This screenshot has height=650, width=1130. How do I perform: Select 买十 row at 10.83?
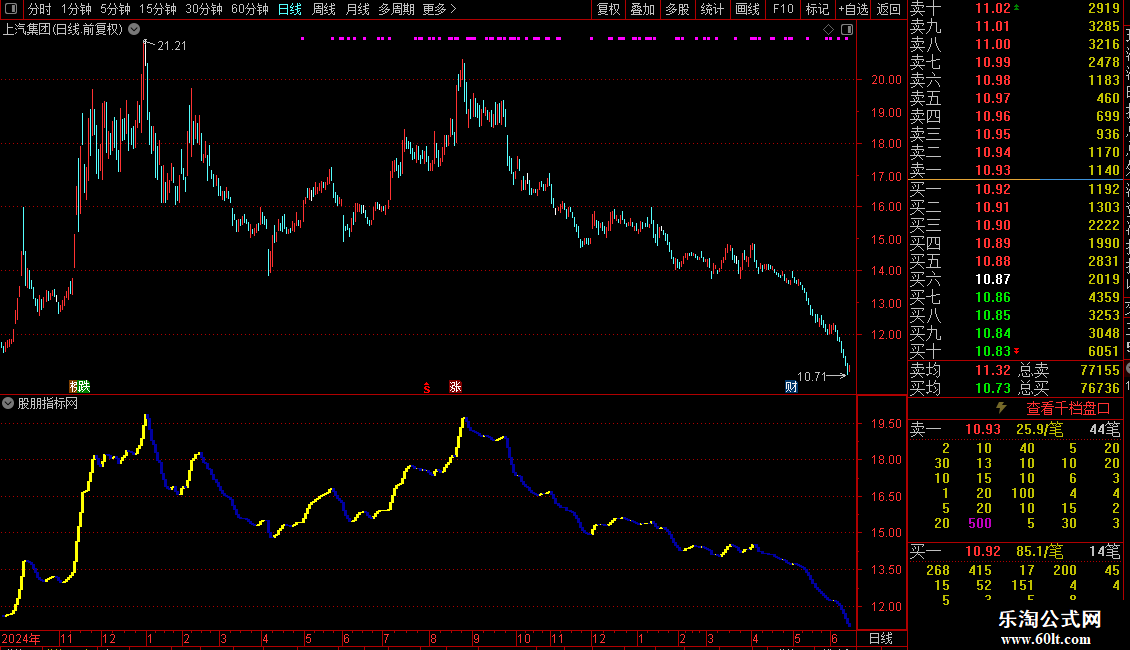click(x=1015, y=351)
